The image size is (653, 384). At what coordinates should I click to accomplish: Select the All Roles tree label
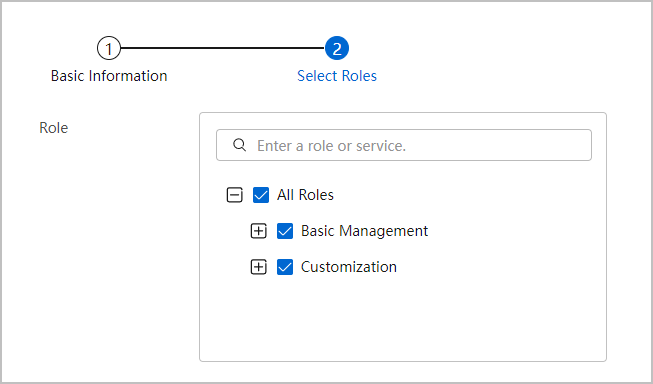305,194
